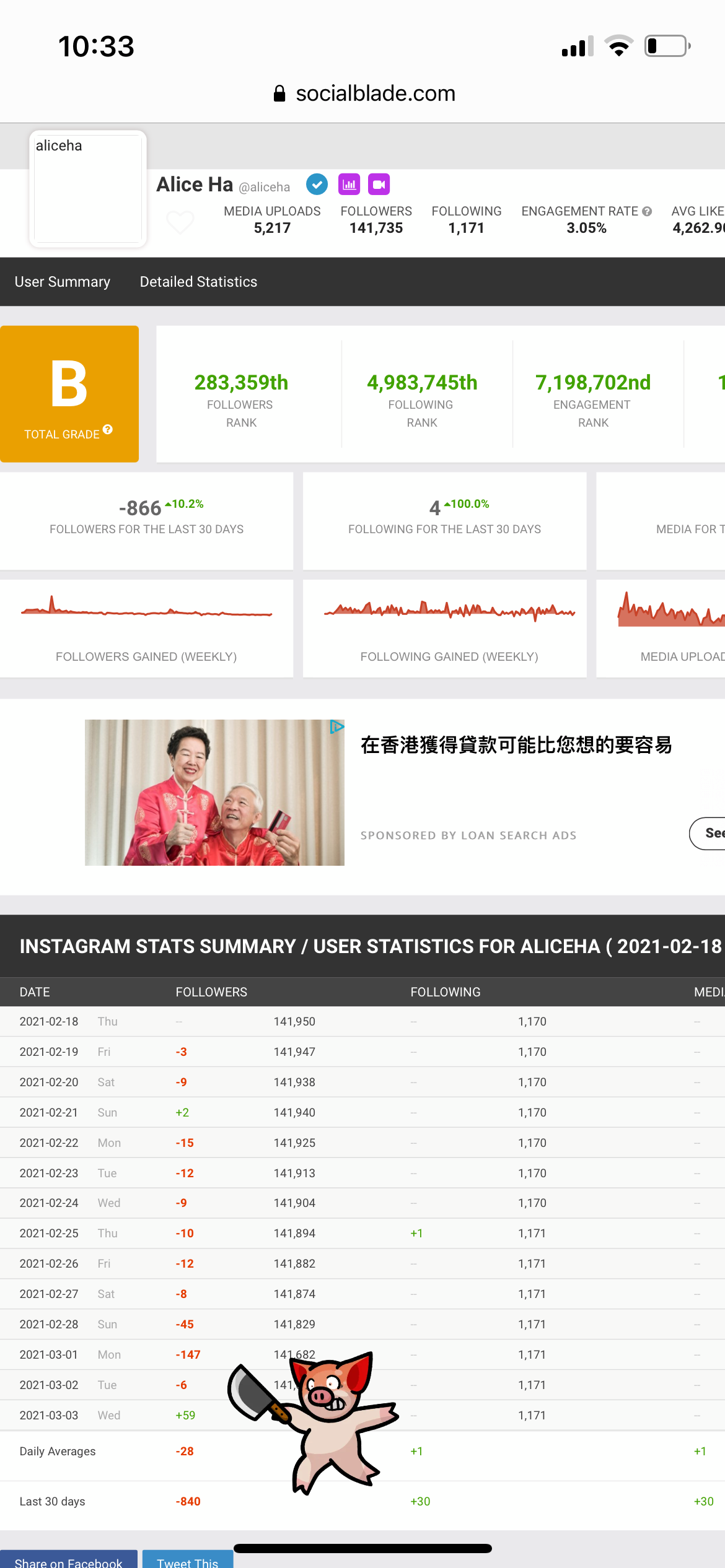
Task: Tap the 7,198,702nd engagement rank
Action: click(x=593, y=383)
